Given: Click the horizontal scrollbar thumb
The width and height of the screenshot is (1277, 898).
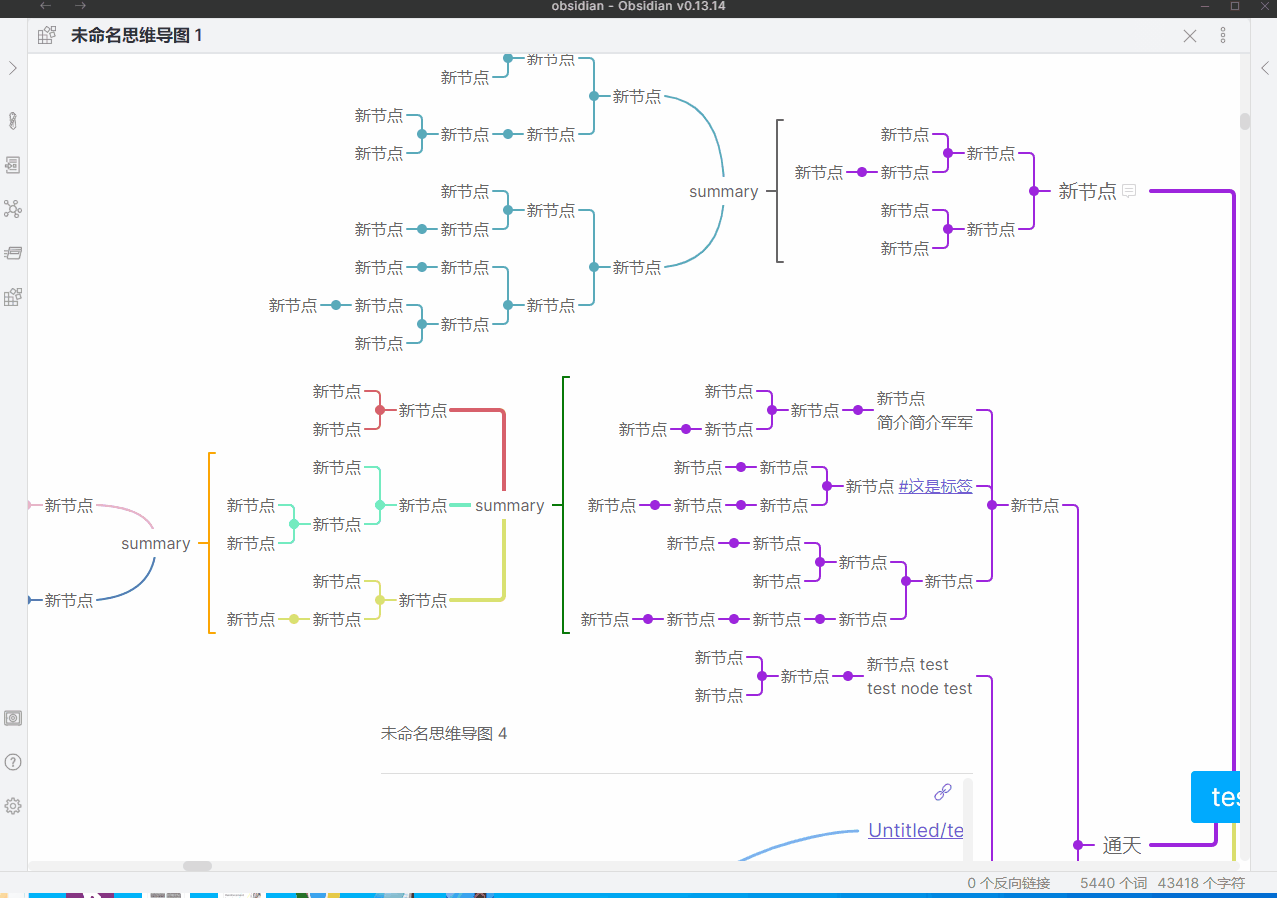Looking at the screenshot, I should pos(197,866).
